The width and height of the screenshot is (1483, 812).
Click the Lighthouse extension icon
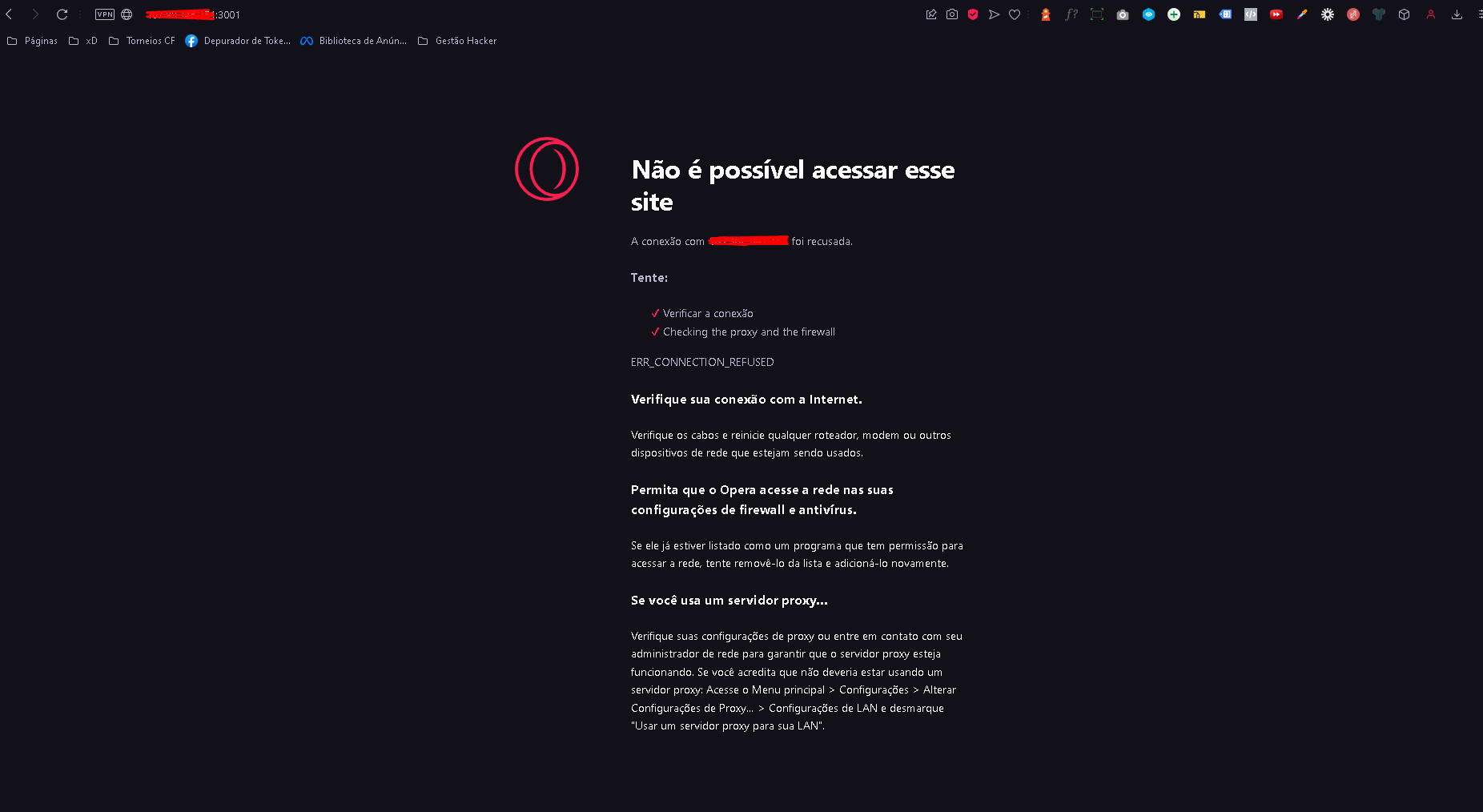tap(1046, 14)
